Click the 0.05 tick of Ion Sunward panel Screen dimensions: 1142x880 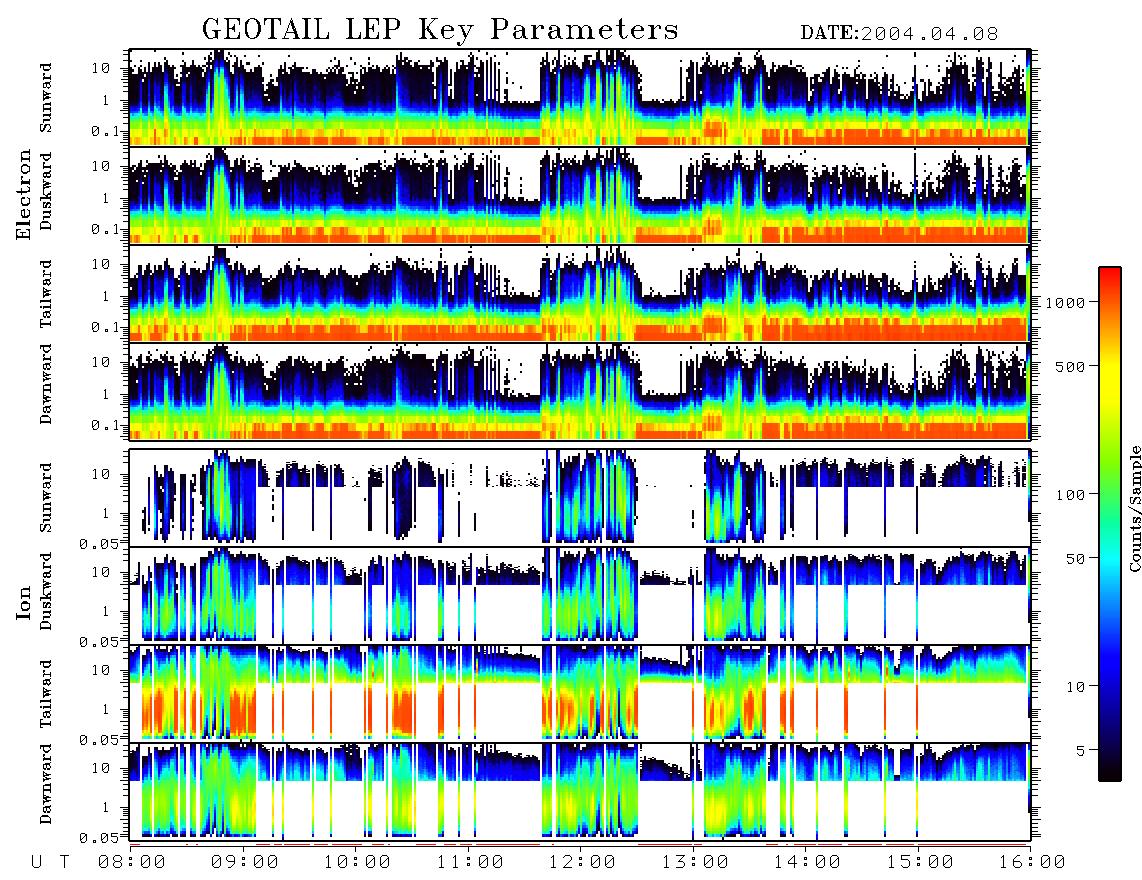(99, 543)
